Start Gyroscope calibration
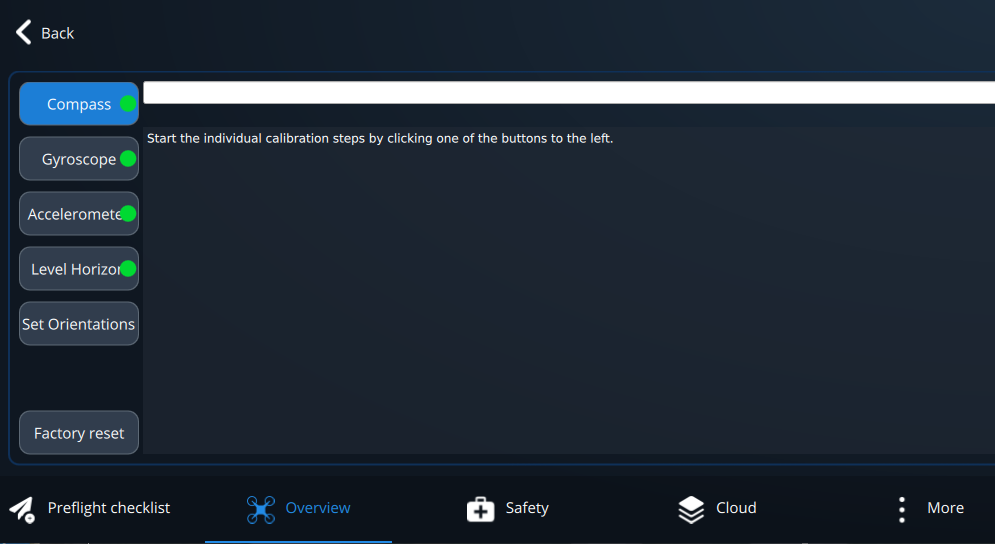Image resolution: width=995 pixels, height=544 pixels. [x=79, y=159]
